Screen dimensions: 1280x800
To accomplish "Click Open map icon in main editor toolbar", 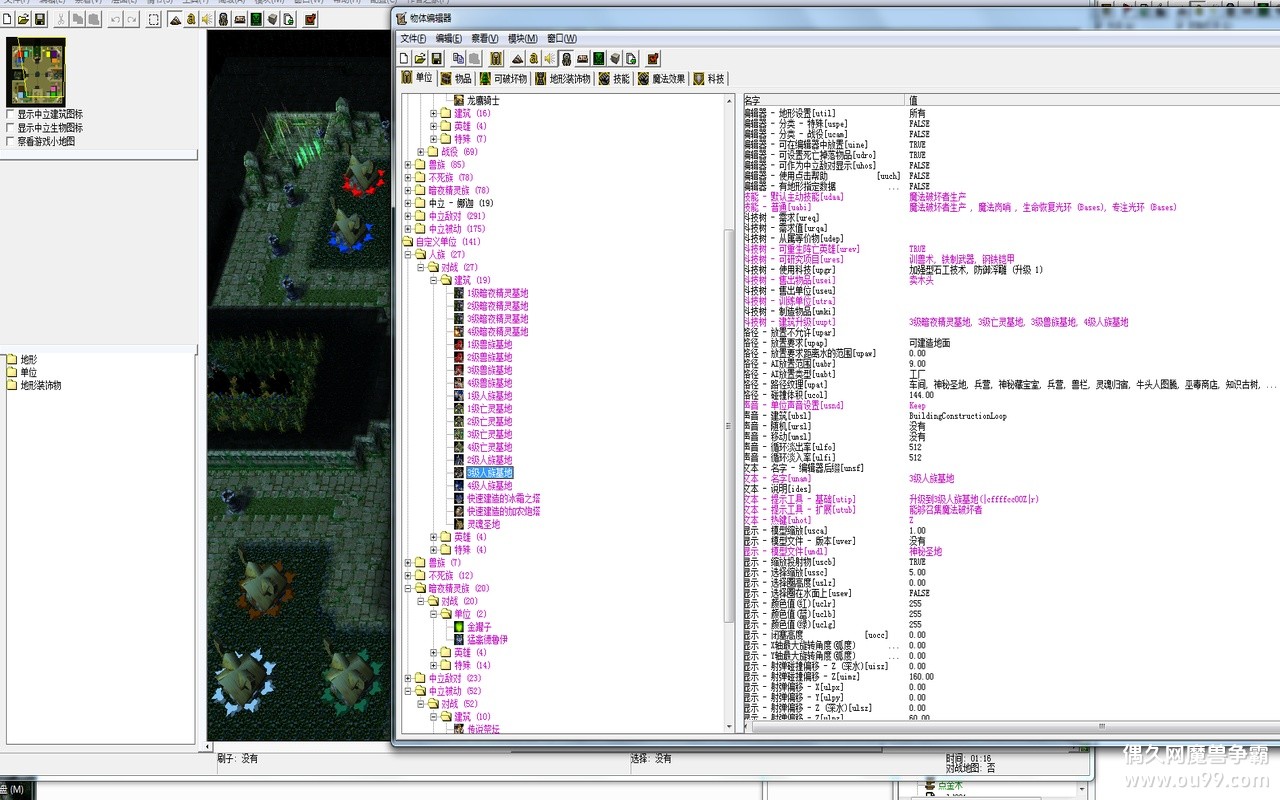I will [x=23, y=20].
